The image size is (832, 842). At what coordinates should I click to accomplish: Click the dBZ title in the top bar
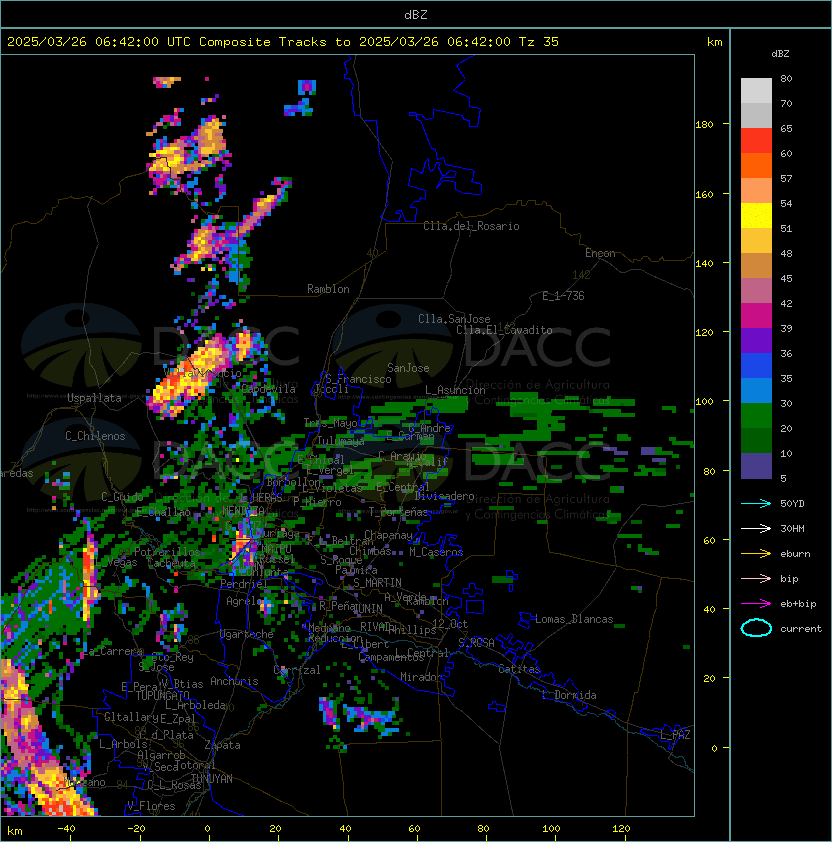416,14
